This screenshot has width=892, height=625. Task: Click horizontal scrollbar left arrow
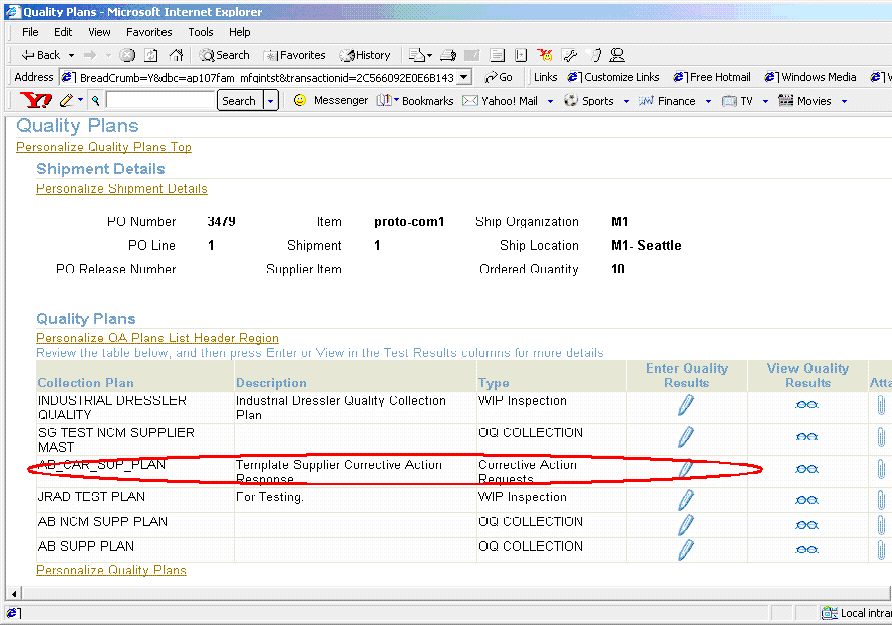pyautogui.click(x=14, y=593)
